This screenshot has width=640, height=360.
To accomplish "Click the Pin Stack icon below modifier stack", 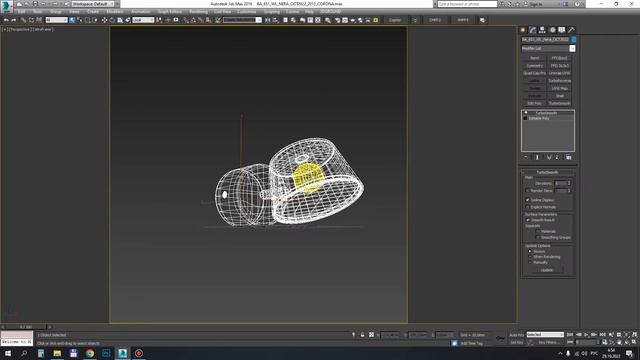I will 526,157.
